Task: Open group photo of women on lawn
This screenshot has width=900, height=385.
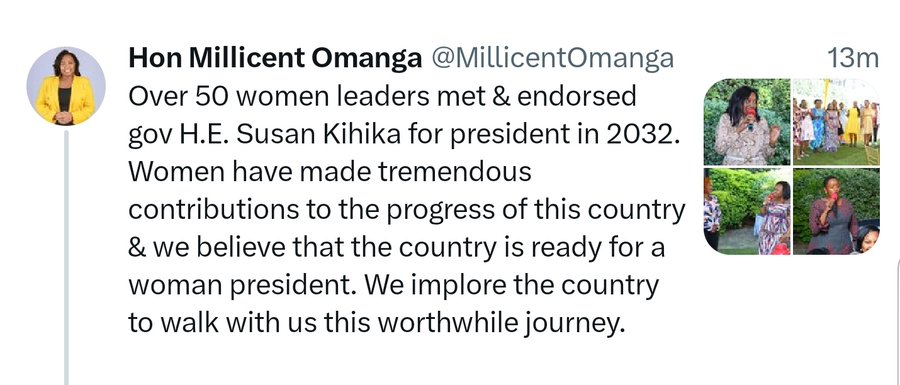Action: [836, 122]
